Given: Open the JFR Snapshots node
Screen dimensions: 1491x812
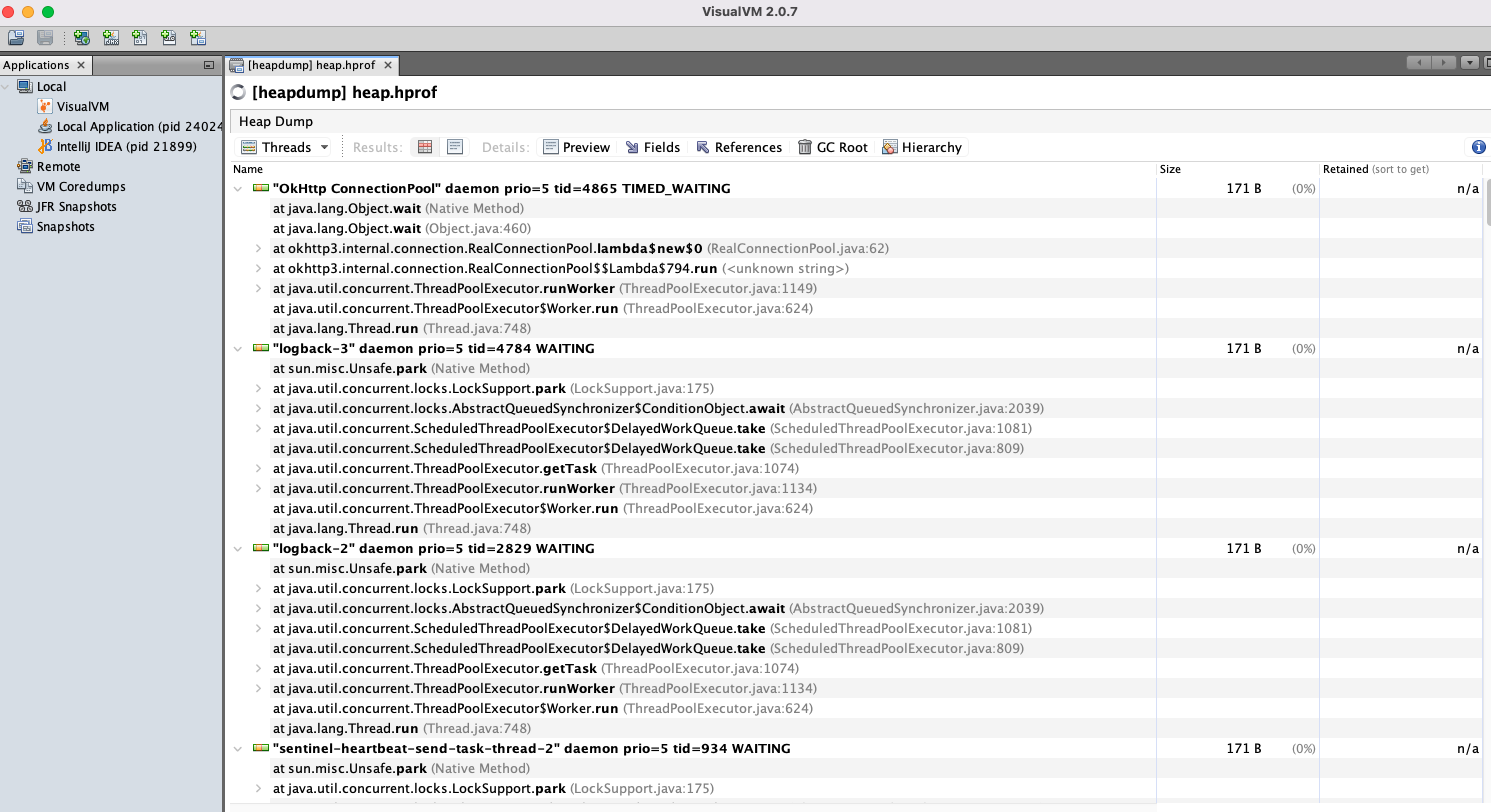Looking at the screenshot, I should (x=76, y=206).
